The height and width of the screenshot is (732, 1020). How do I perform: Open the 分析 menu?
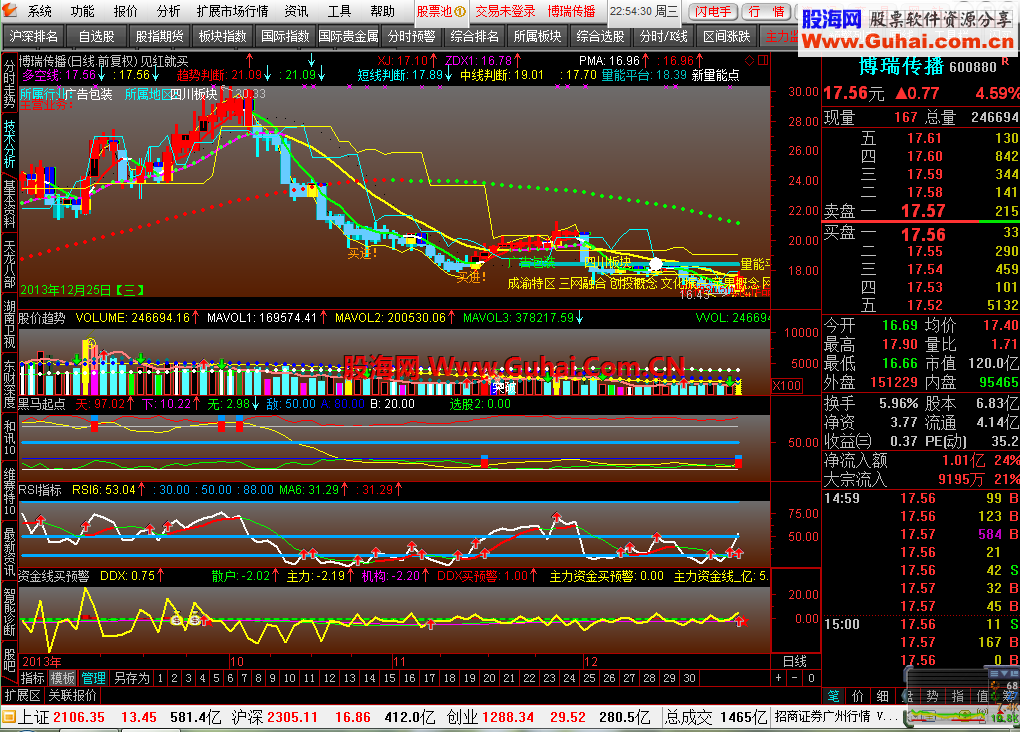(x=168, y=11)
